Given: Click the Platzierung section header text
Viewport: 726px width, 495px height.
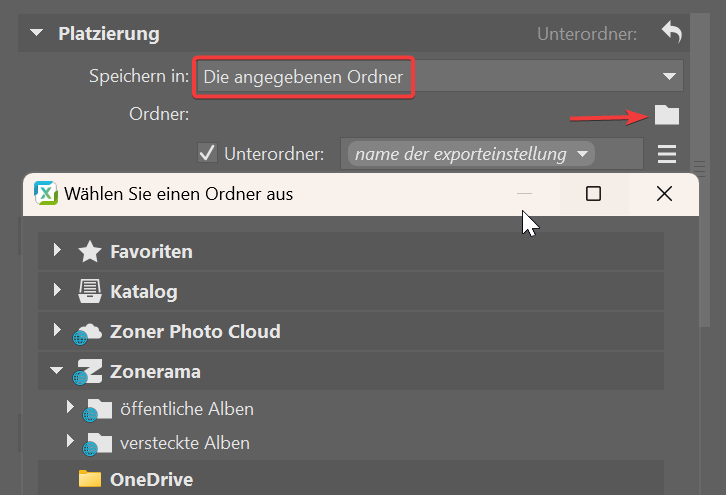Looking at the screenshot, I should point(109,34).
